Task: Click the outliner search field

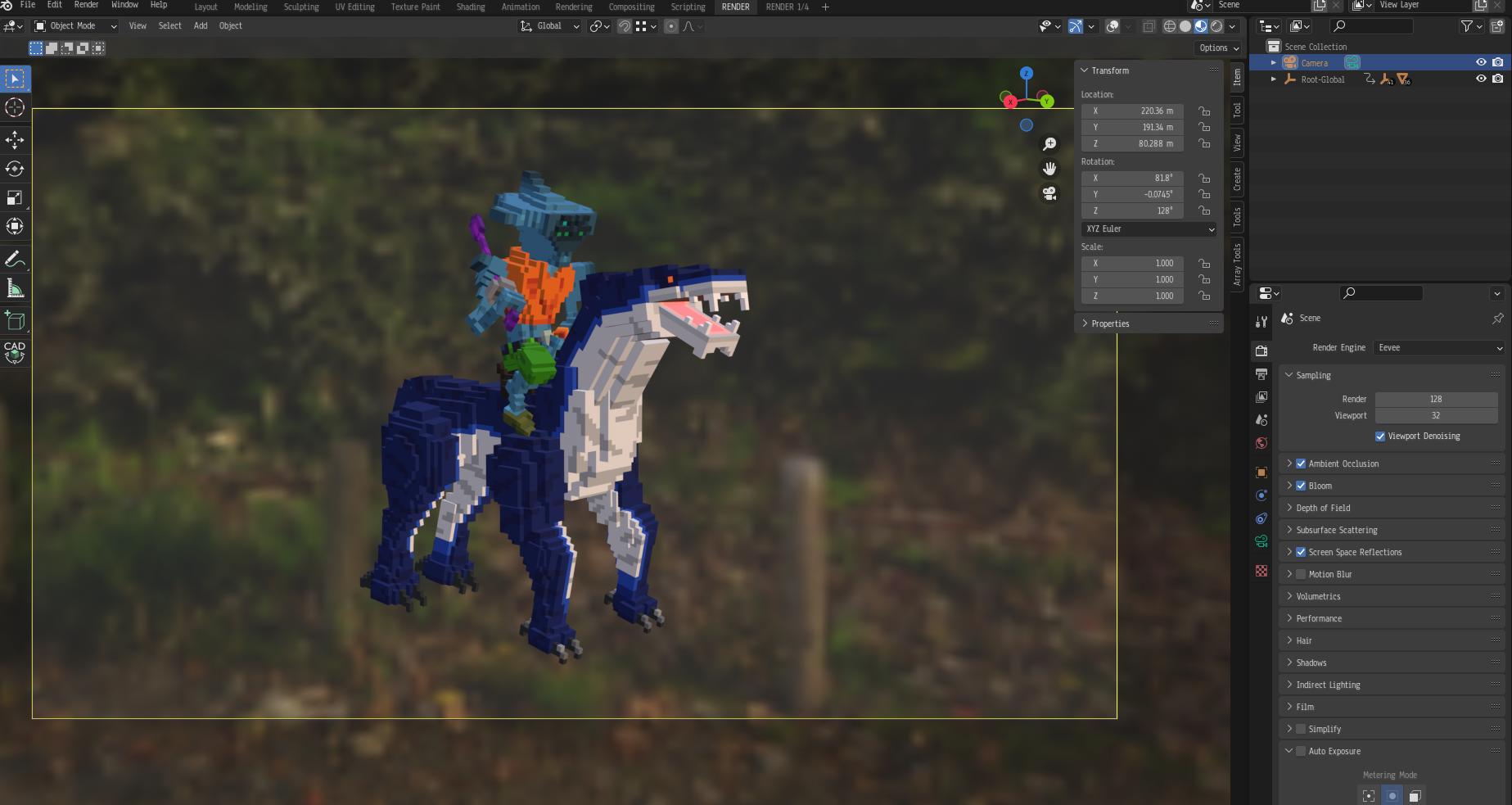Action: coord(1371,26)
